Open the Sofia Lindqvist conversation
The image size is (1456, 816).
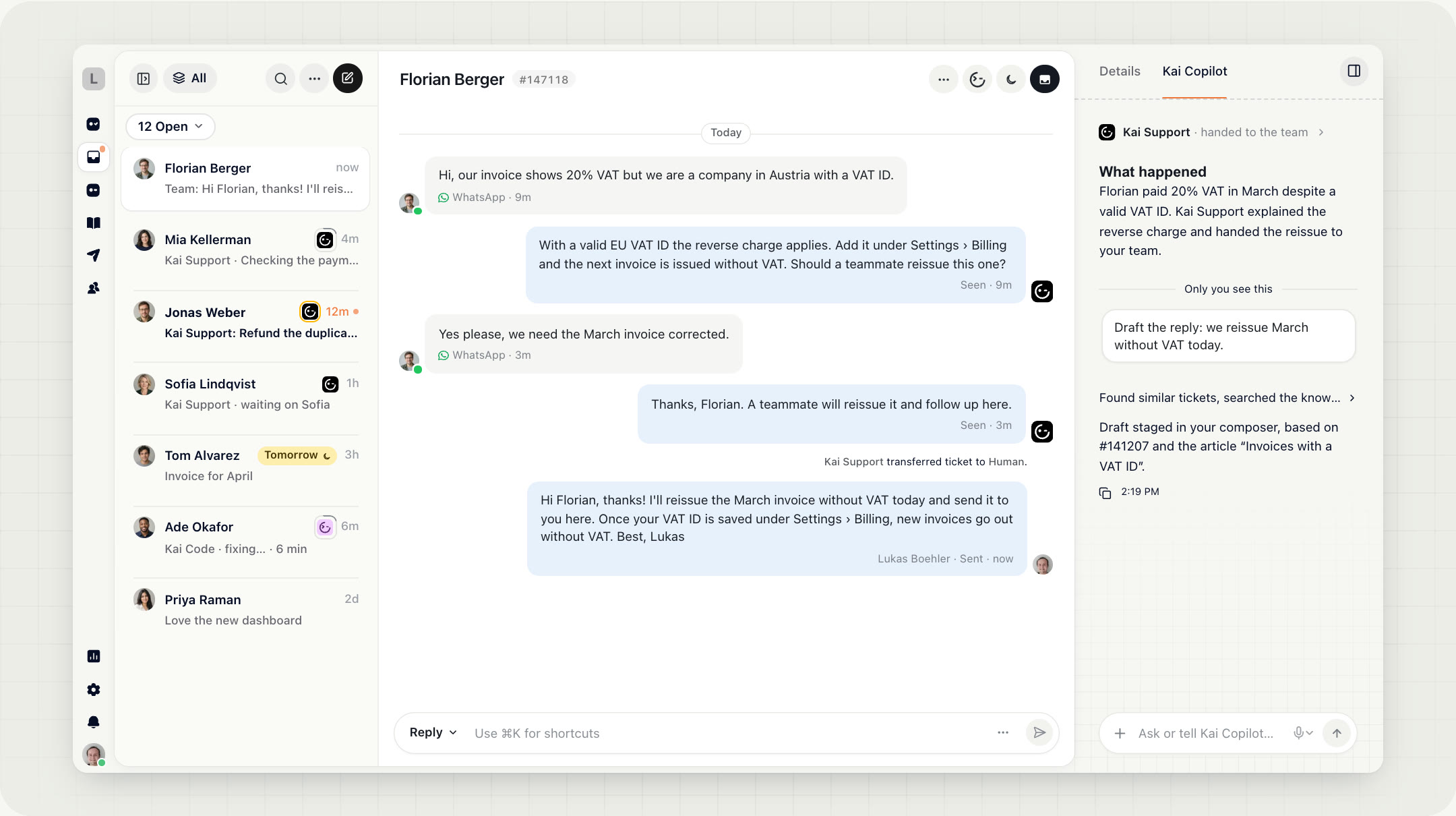[245, 395]
